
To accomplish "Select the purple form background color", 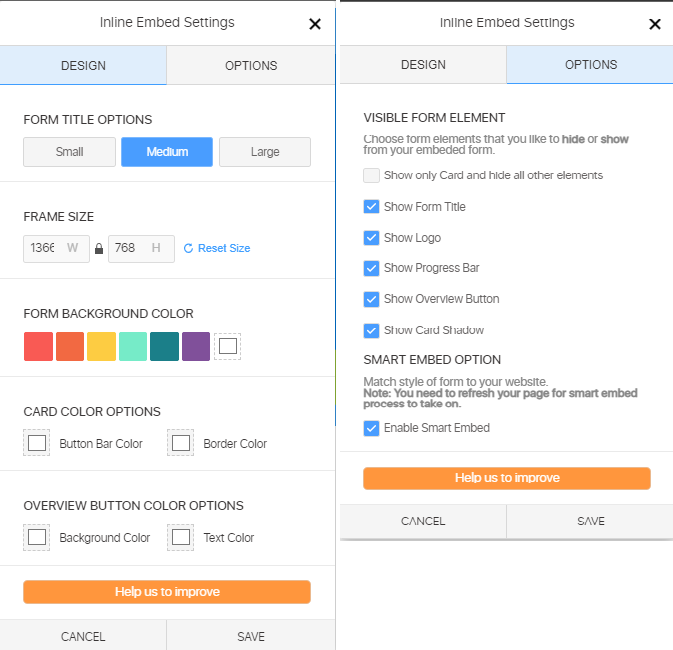I will [196, 346].
